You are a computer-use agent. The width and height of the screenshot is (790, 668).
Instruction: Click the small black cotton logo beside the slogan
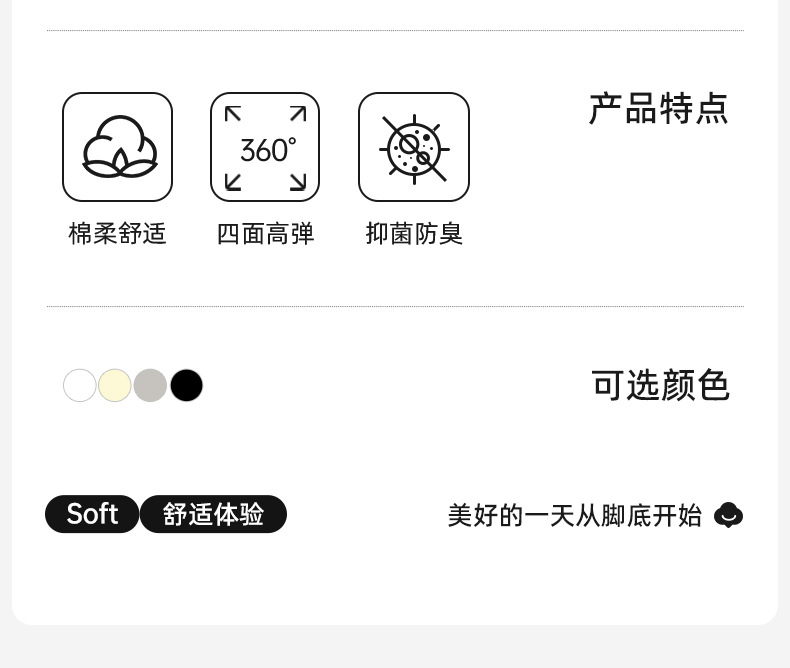[x=728, y=515]
